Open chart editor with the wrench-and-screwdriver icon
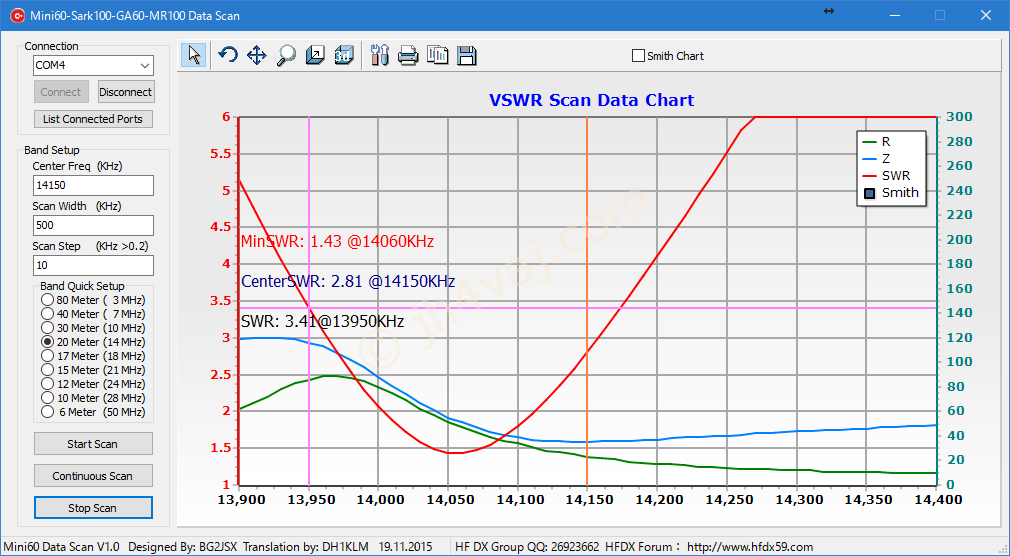Viewport: 1010px width, 556px height. click(x=380, y=55)
